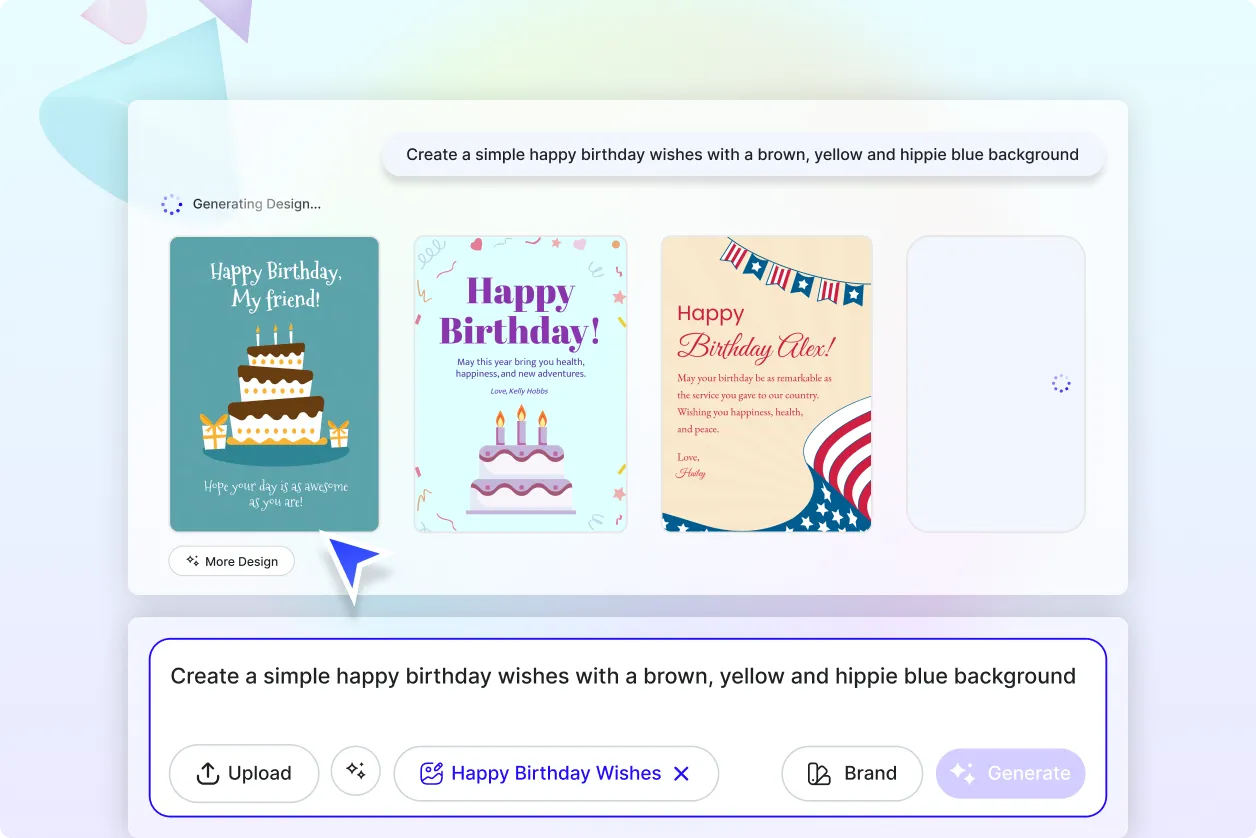Remove the Happy Birthday Wishes template chip
The width and height of the screenshot is (1256, 838).
(x=681, y=773)
